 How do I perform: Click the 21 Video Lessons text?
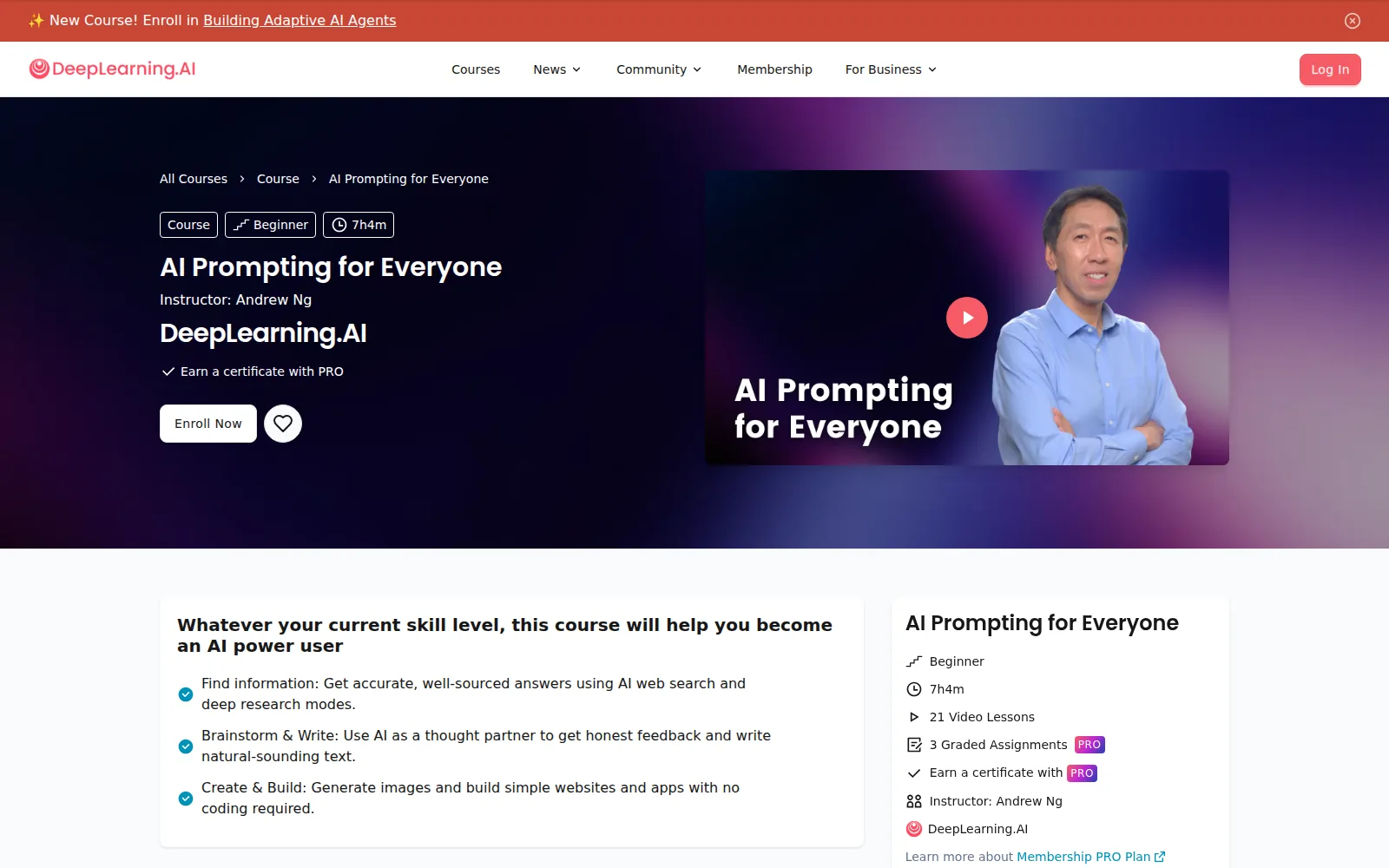982,717
